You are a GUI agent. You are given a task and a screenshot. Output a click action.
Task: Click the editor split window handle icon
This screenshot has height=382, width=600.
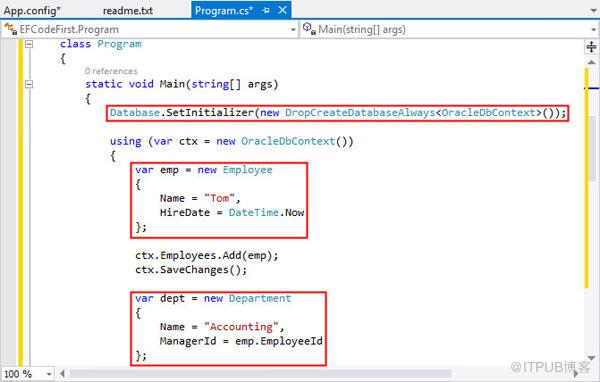[x=591, y=47]
